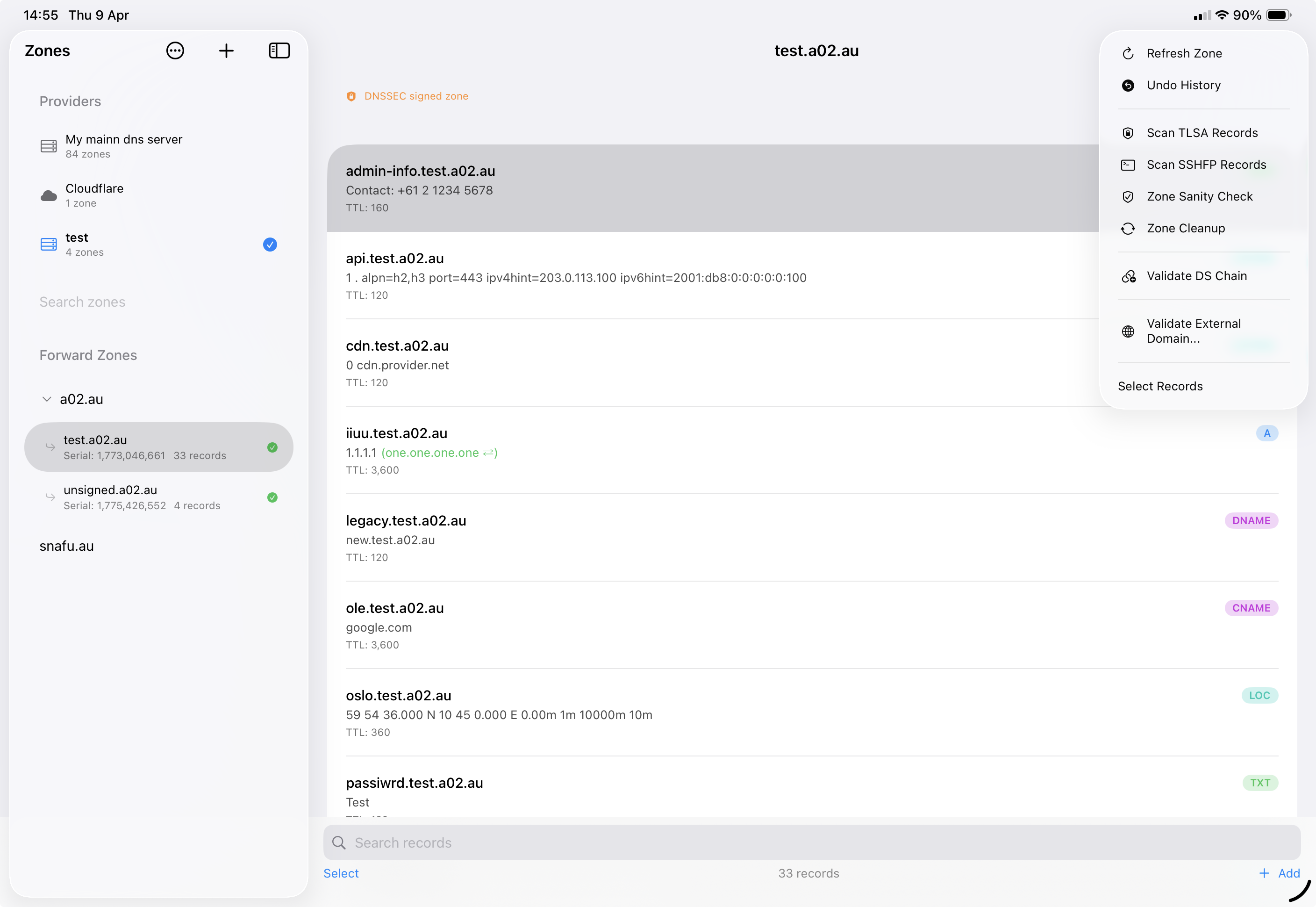Click the Cloudflare cloud icon
Screen dimensions: 1316x907
coord(49,195)
